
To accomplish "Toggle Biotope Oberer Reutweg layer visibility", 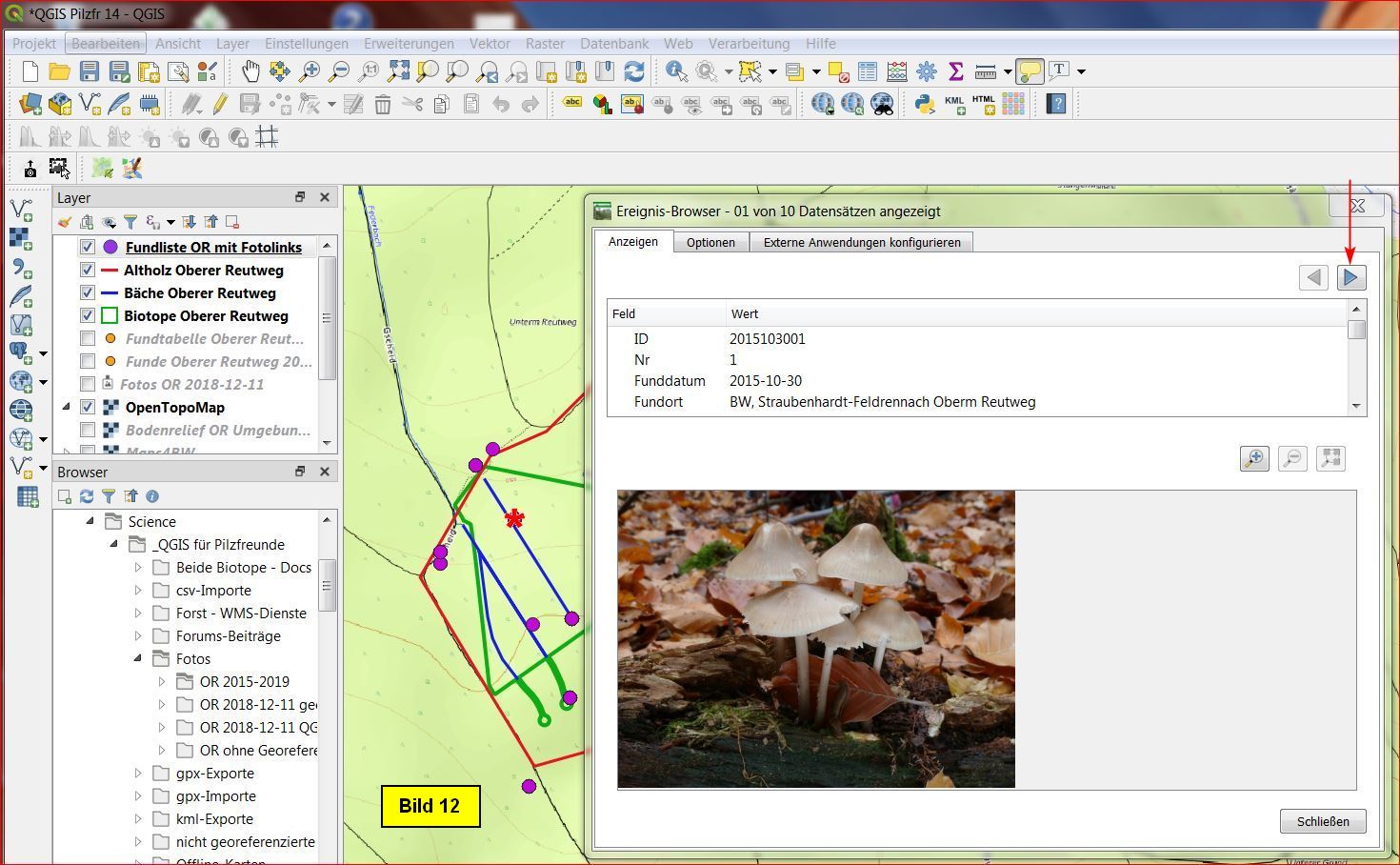I will point(88,316).
